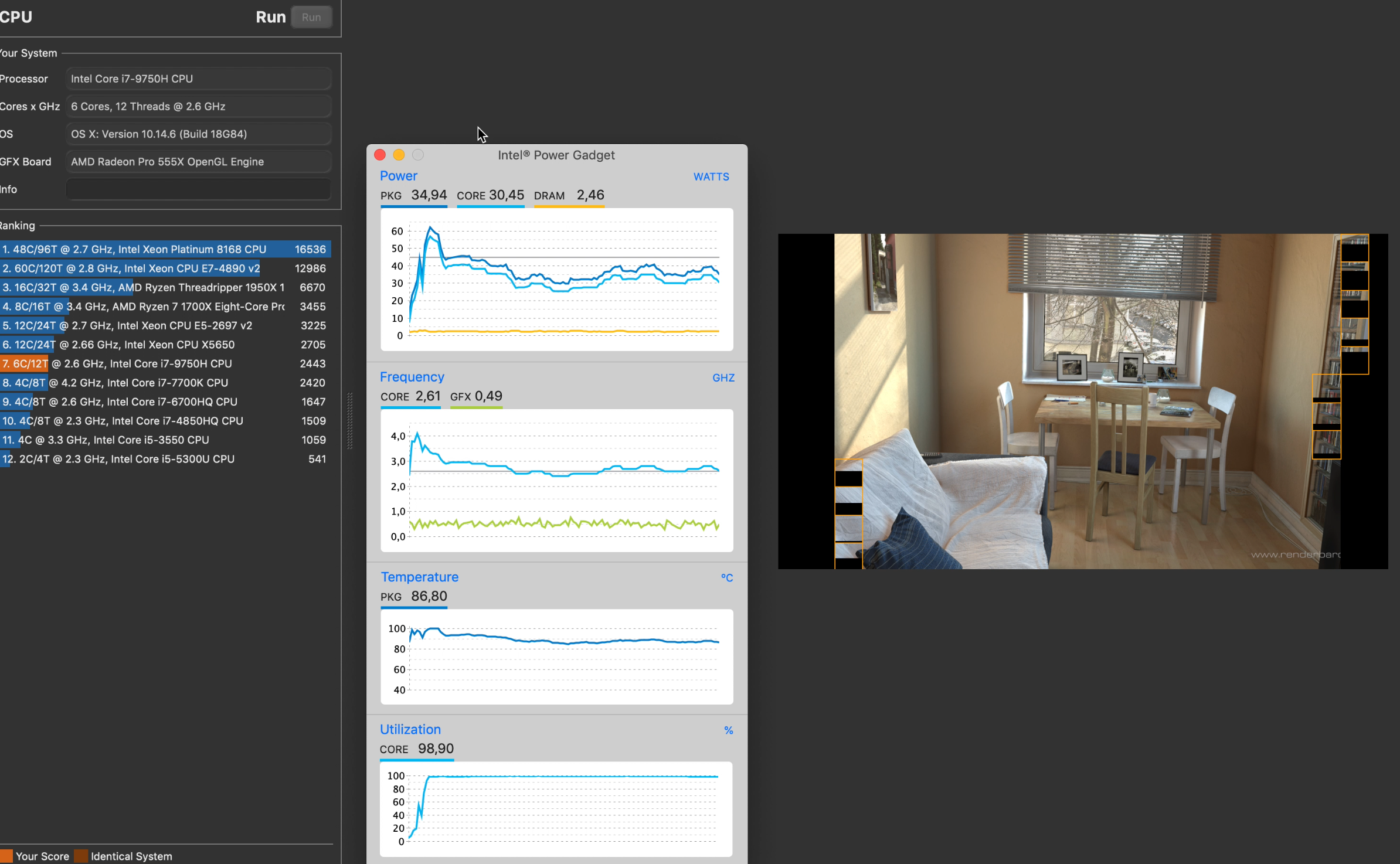Viewport: 1400px width, 864px height.
Task: Click the disabled zoom button of Power Gadget
Action: 418,155
